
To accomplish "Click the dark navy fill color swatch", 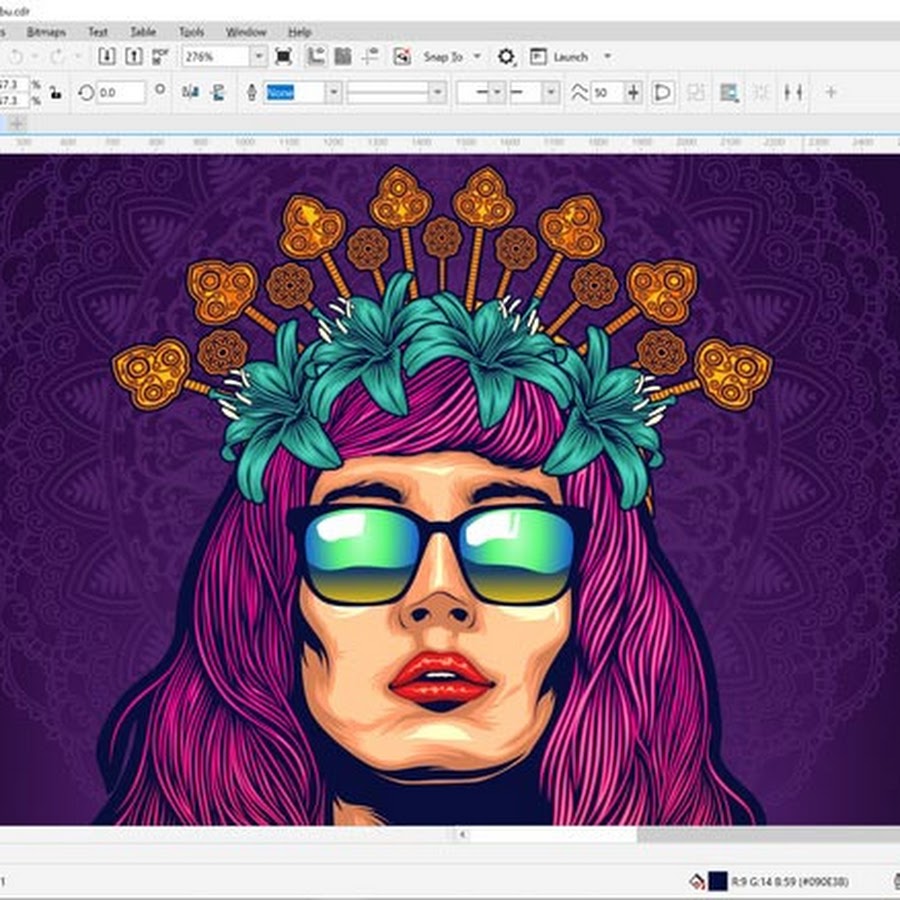I will tap(717, 881).
